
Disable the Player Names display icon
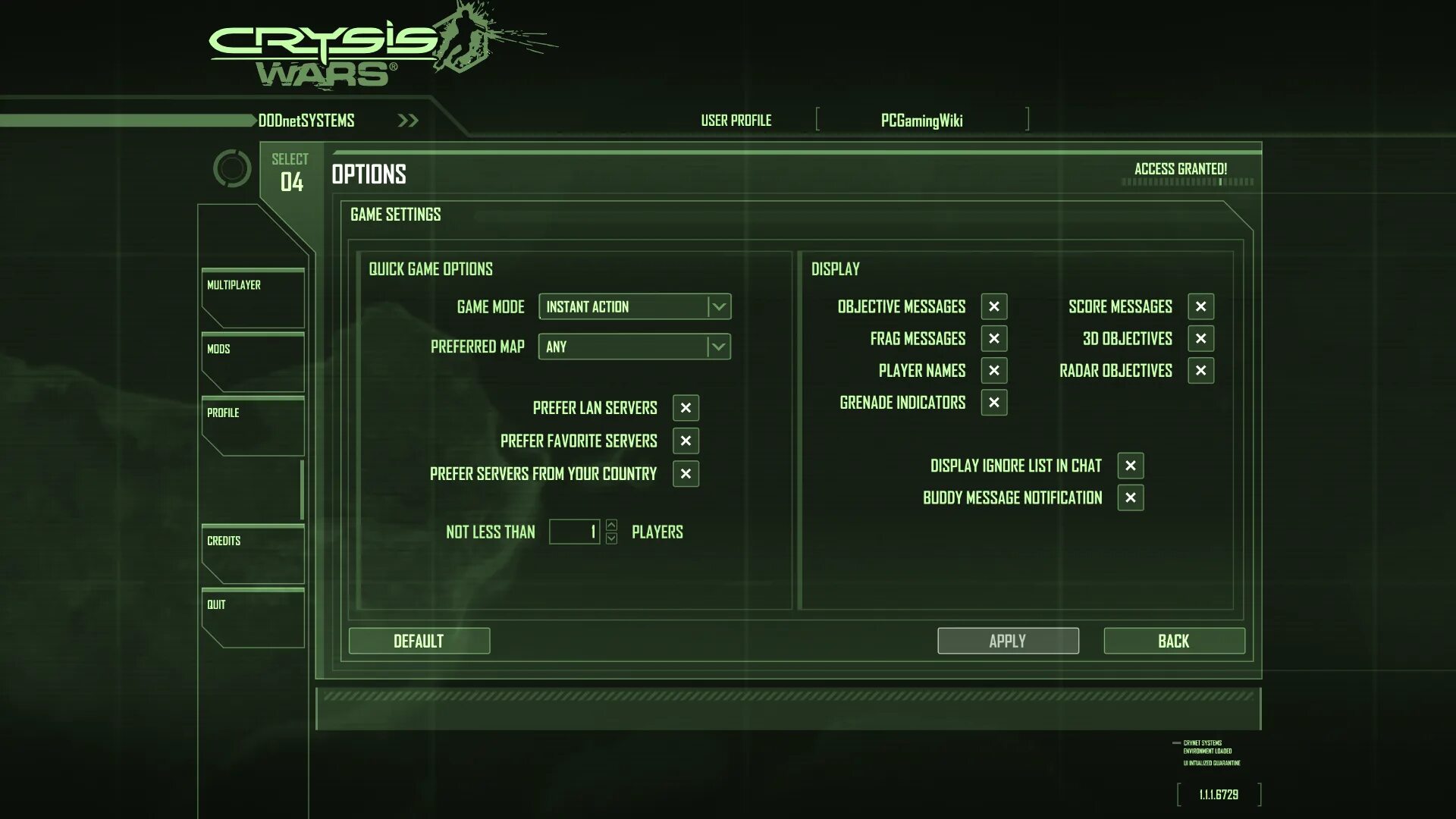[x=993, y=370]
